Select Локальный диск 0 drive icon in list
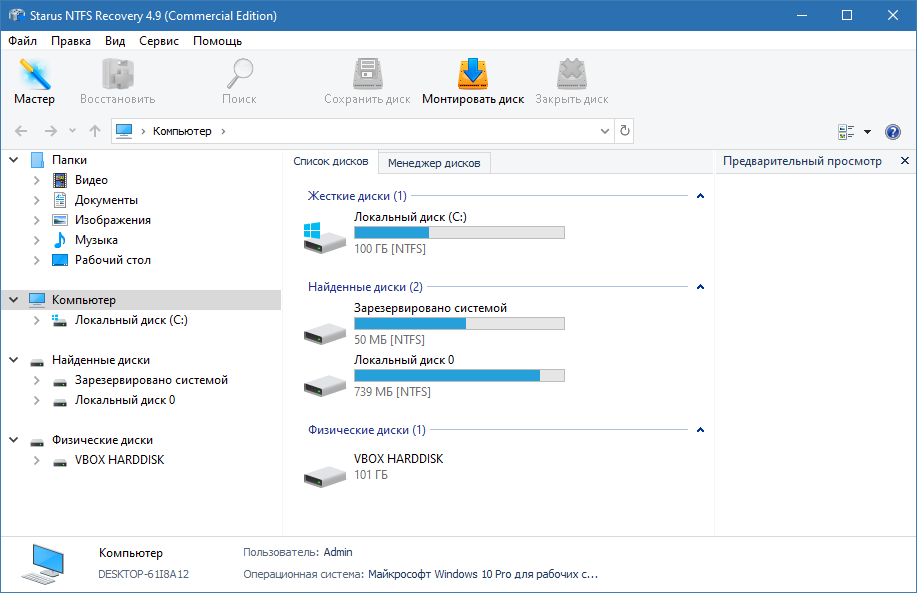The height and width of the screenshot is (593, 917). pyautogui.click(x=325, y=385)
